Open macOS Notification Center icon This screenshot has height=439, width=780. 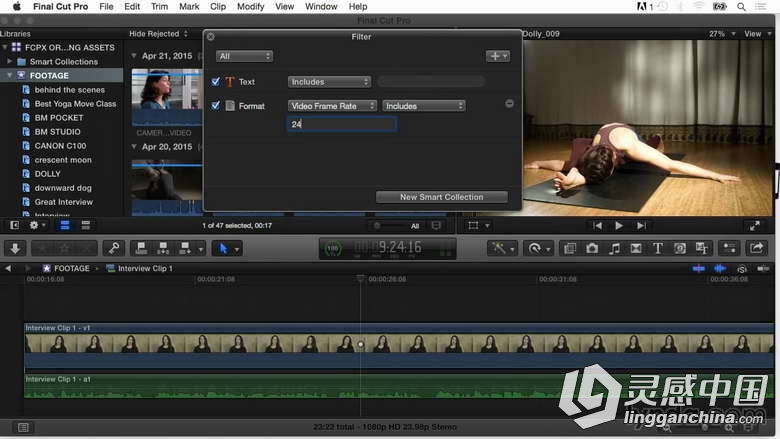click(761, 6)
